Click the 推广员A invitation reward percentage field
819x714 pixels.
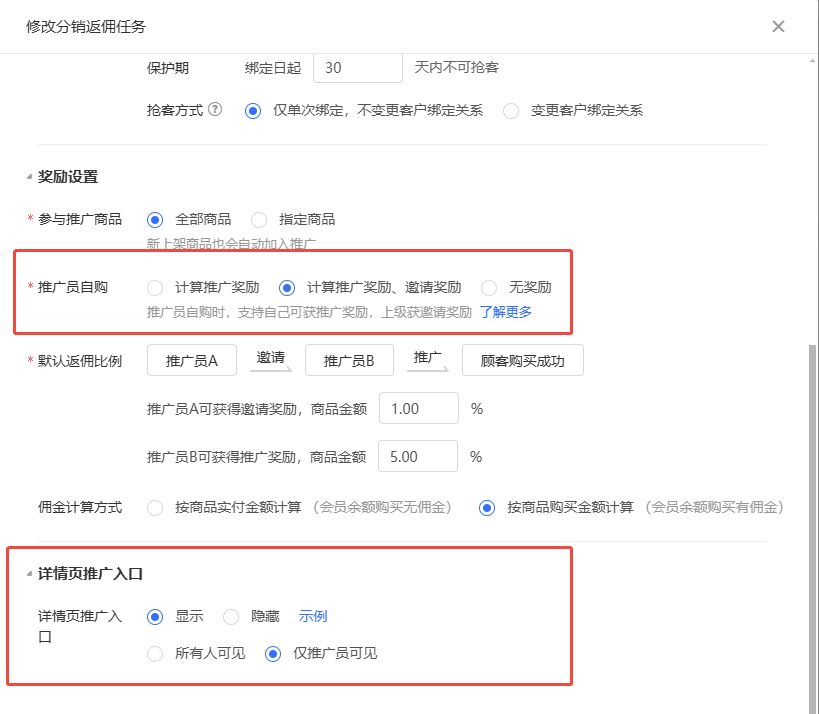tap(418, 409)
